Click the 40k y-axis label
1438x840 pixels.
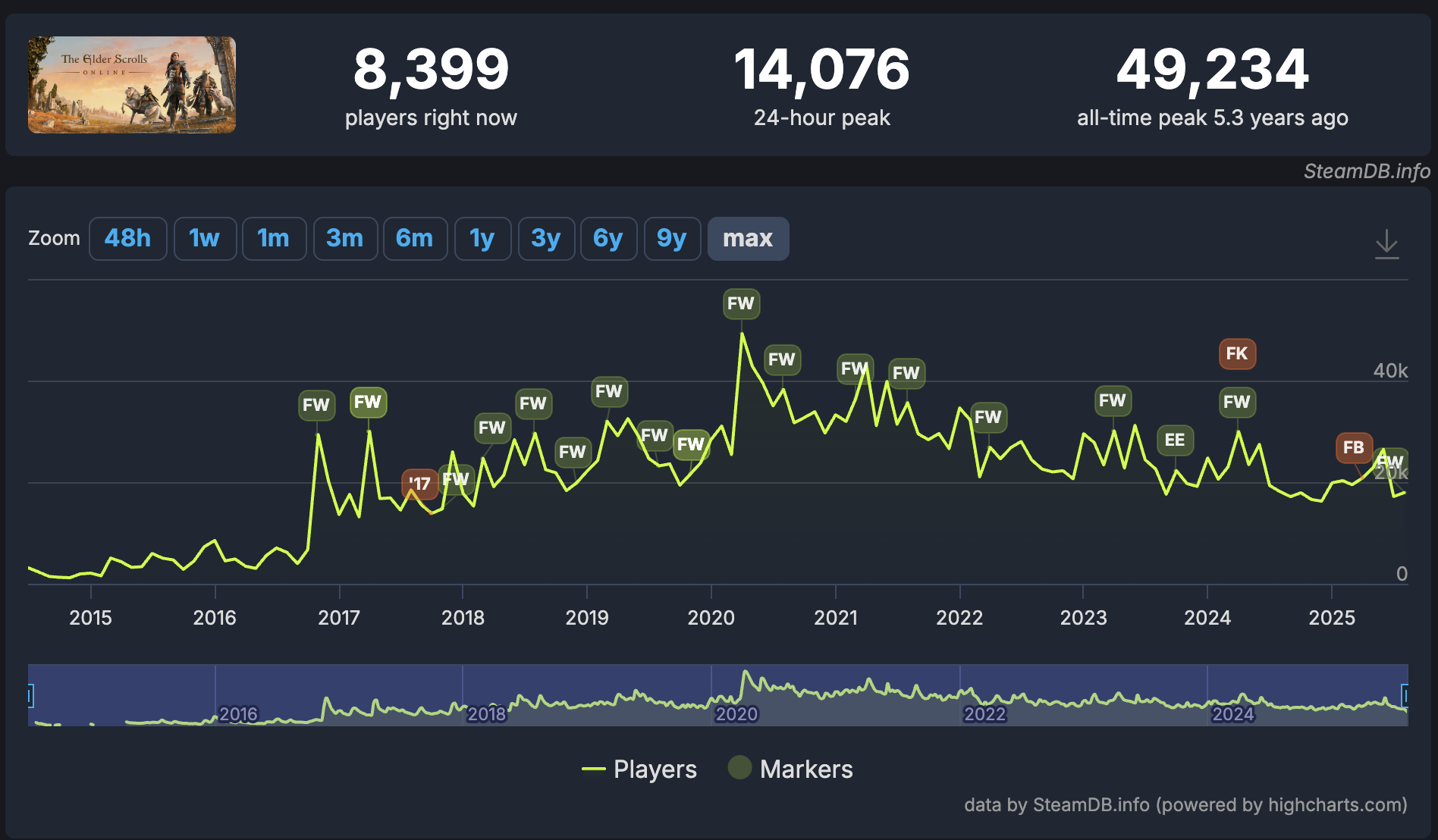1390,371
